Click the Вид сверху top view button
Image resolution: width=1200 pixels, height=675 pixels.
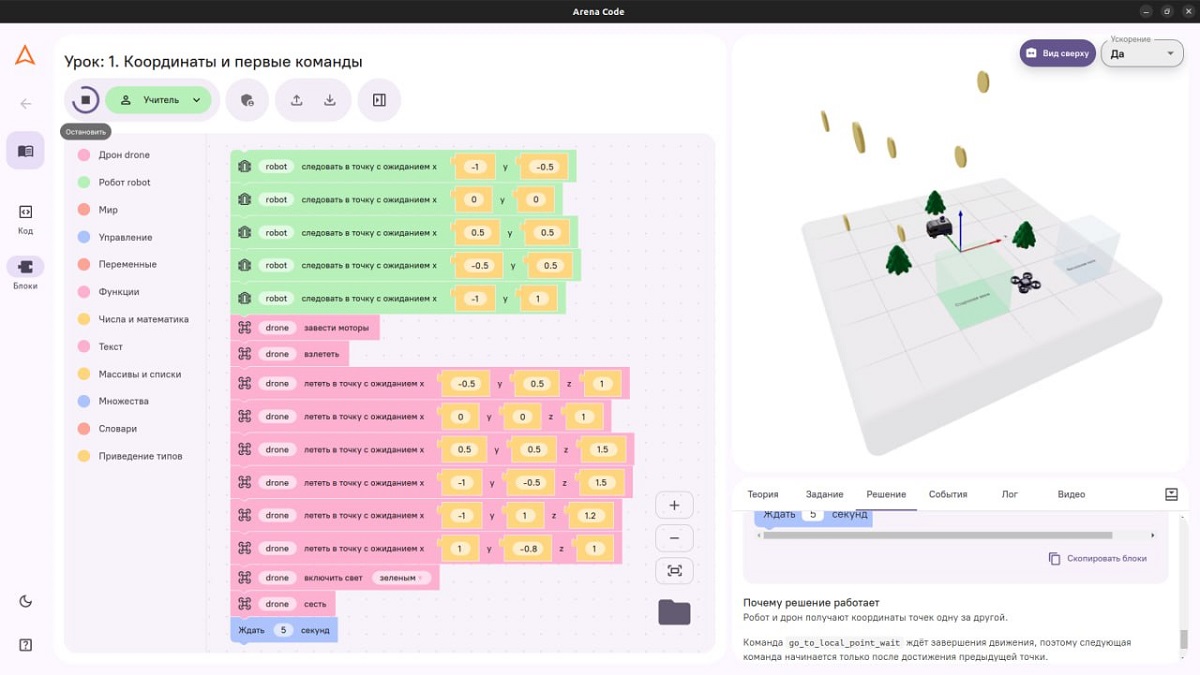(x=1057, y=53)
